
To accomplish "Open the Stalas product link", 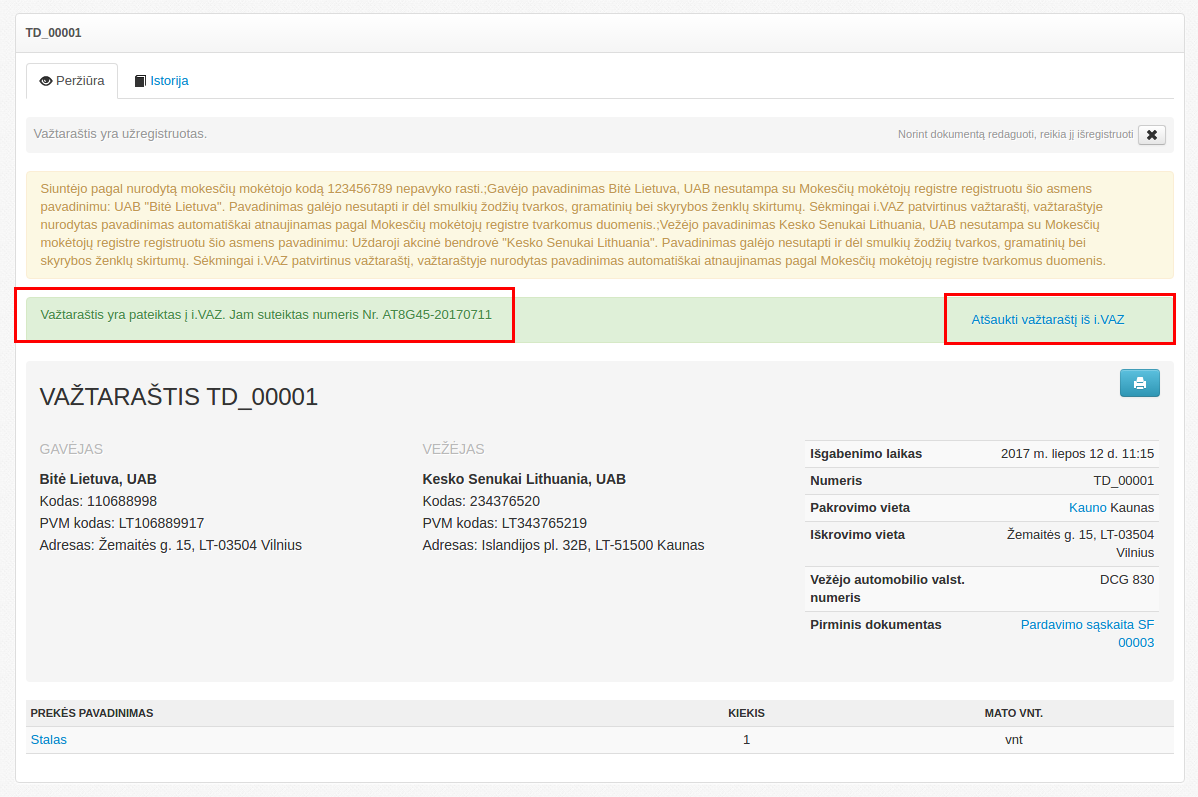I will 49,740.
